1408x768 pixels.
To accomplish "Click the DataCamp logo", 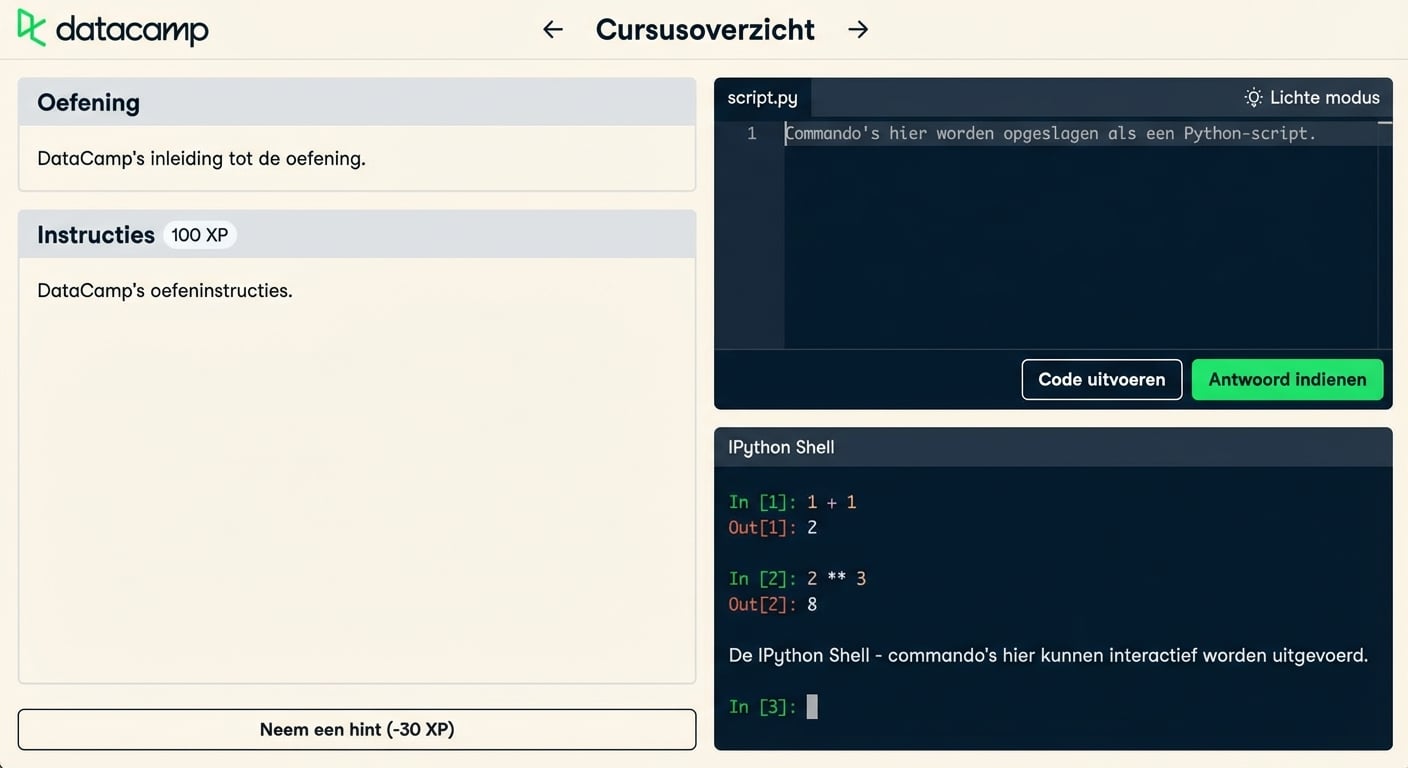I will click(x=110, y=28).
